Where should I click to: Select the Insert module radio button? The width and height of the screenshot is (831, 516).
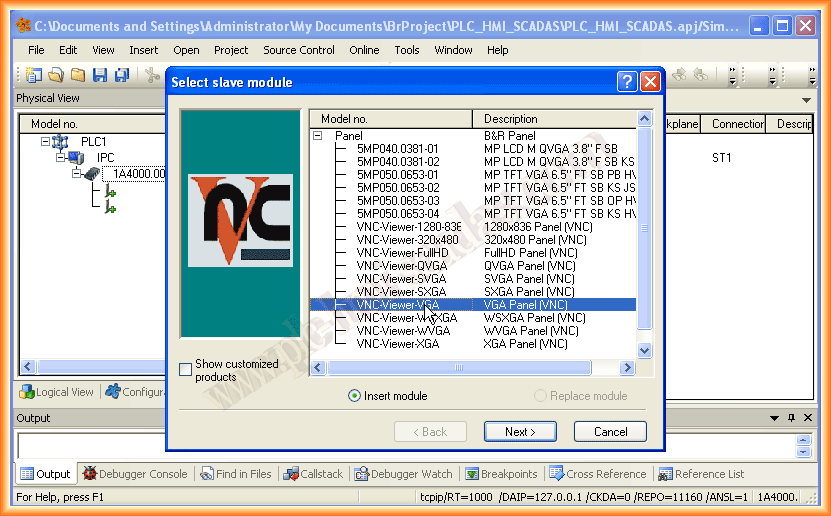point(354,396)
